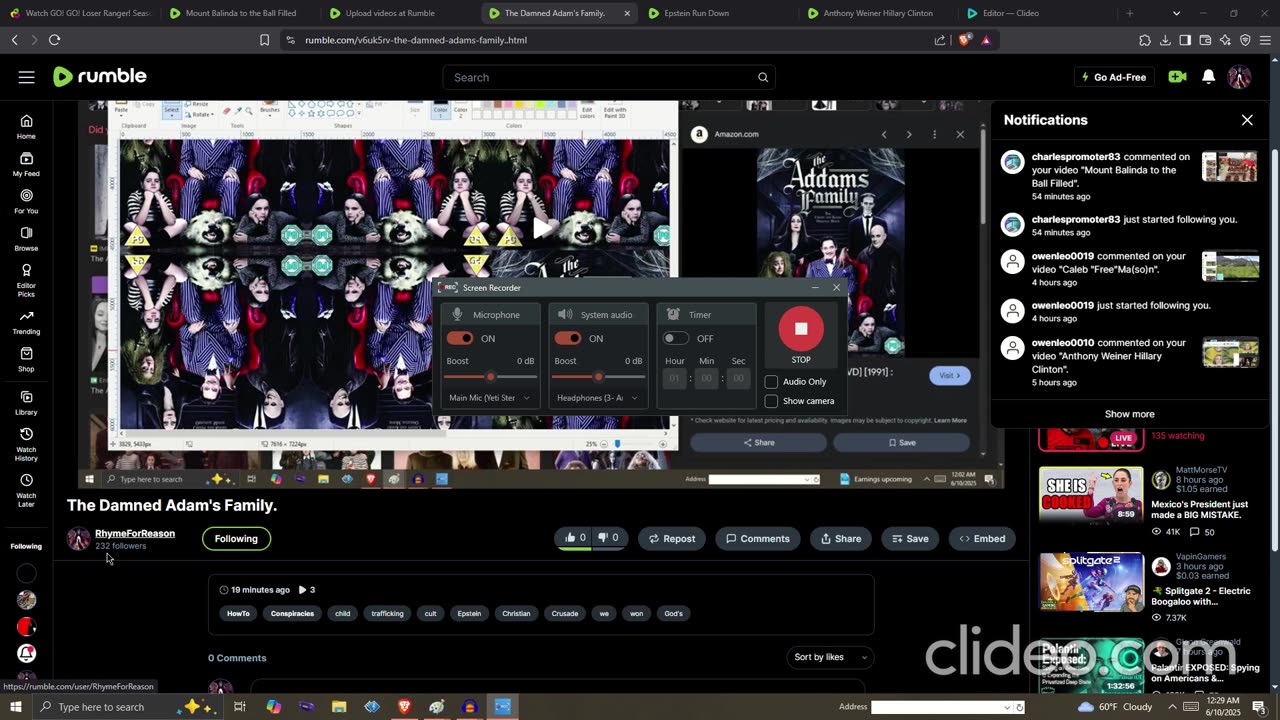Screen dimensions: 1280x720
Task: Check the Audio Only checkbox
Action: click(x=771, y=381)
